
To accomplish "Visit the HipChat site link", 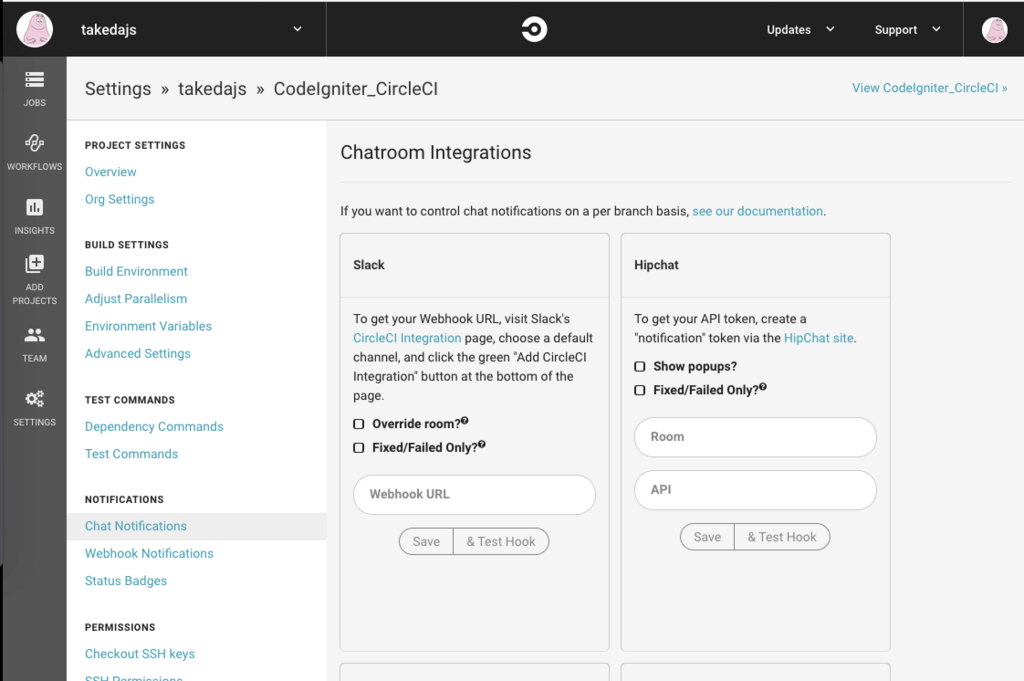I will pyautogui.click(x=818, y=338).
